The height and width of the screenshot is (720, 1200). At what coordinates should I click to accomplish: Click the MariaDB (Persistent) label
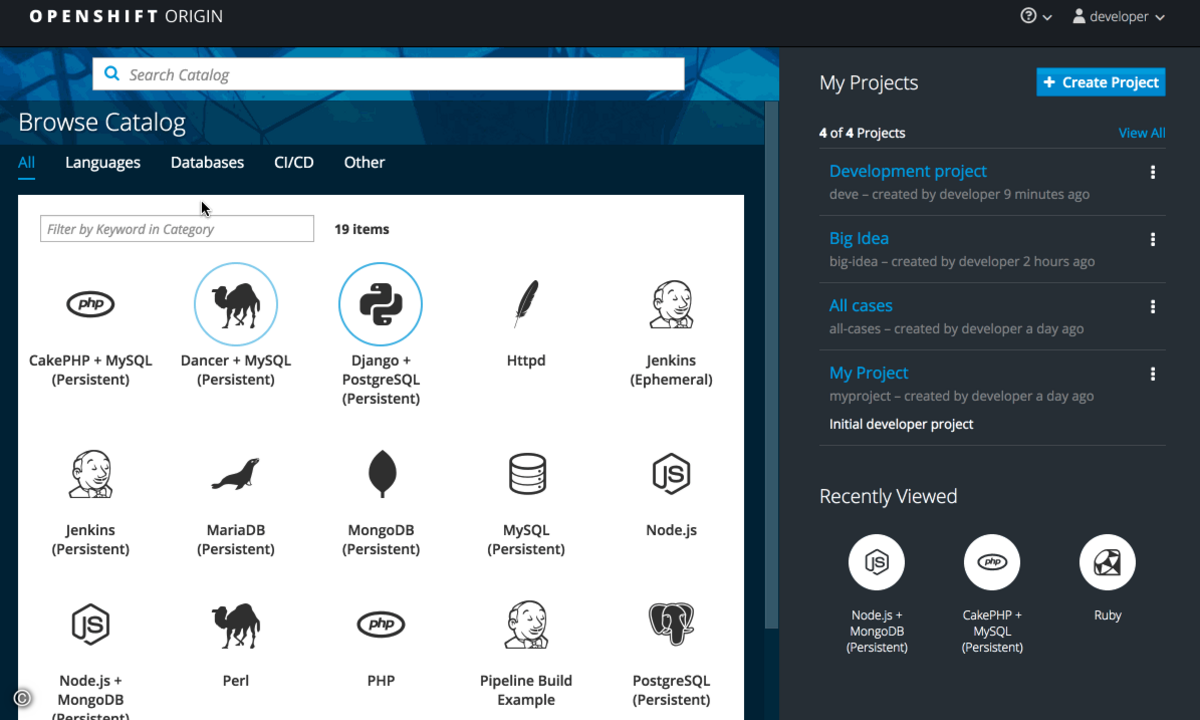pyautogui.click(x=236, y=540)
